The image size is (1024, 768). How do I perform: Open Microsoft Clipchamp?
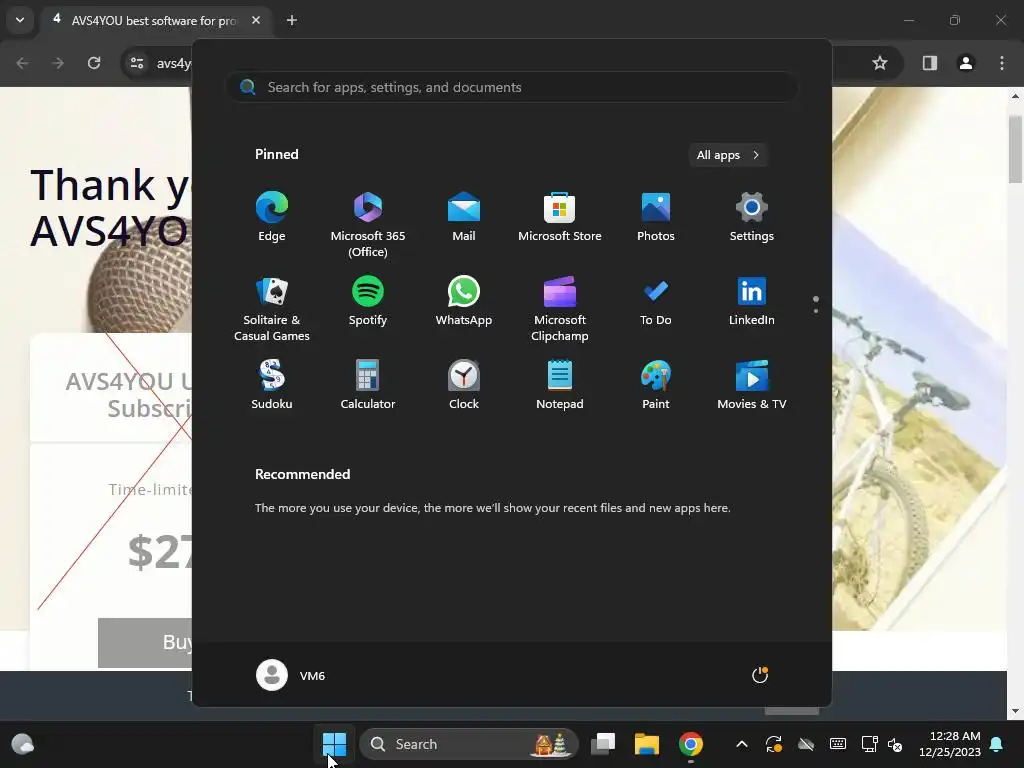coord(560,308)
